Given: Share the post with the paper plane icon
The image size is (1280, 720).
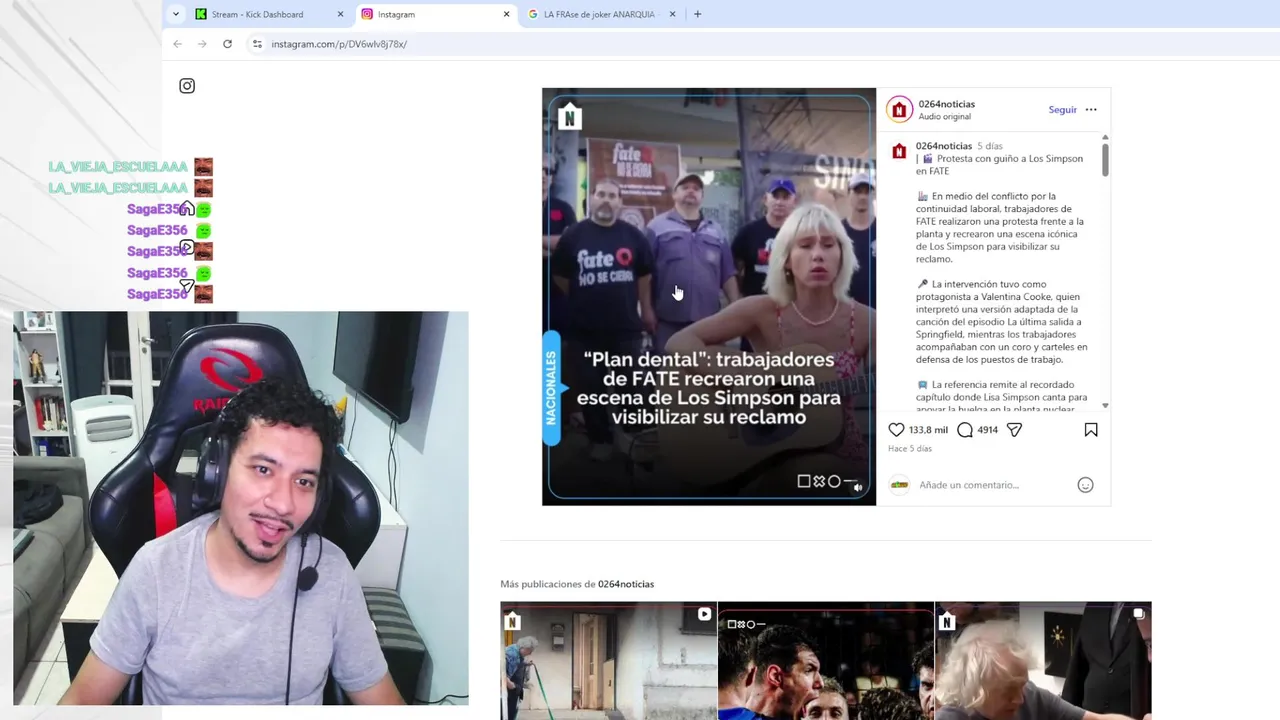Looking at the screenshot, I should point(1014,430).
